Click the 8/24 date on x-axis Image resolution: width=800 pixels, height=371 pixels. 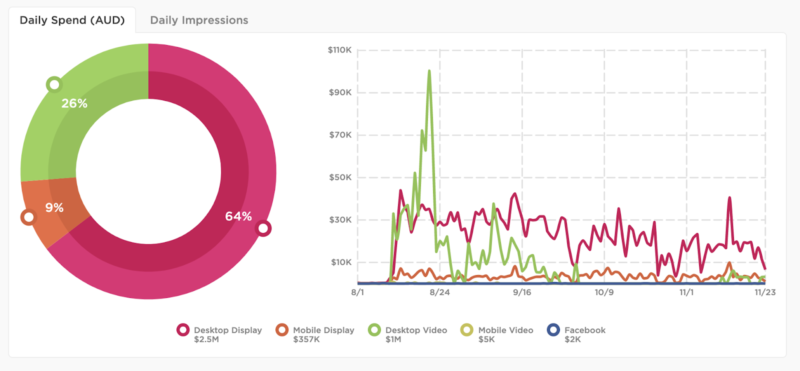440,293
